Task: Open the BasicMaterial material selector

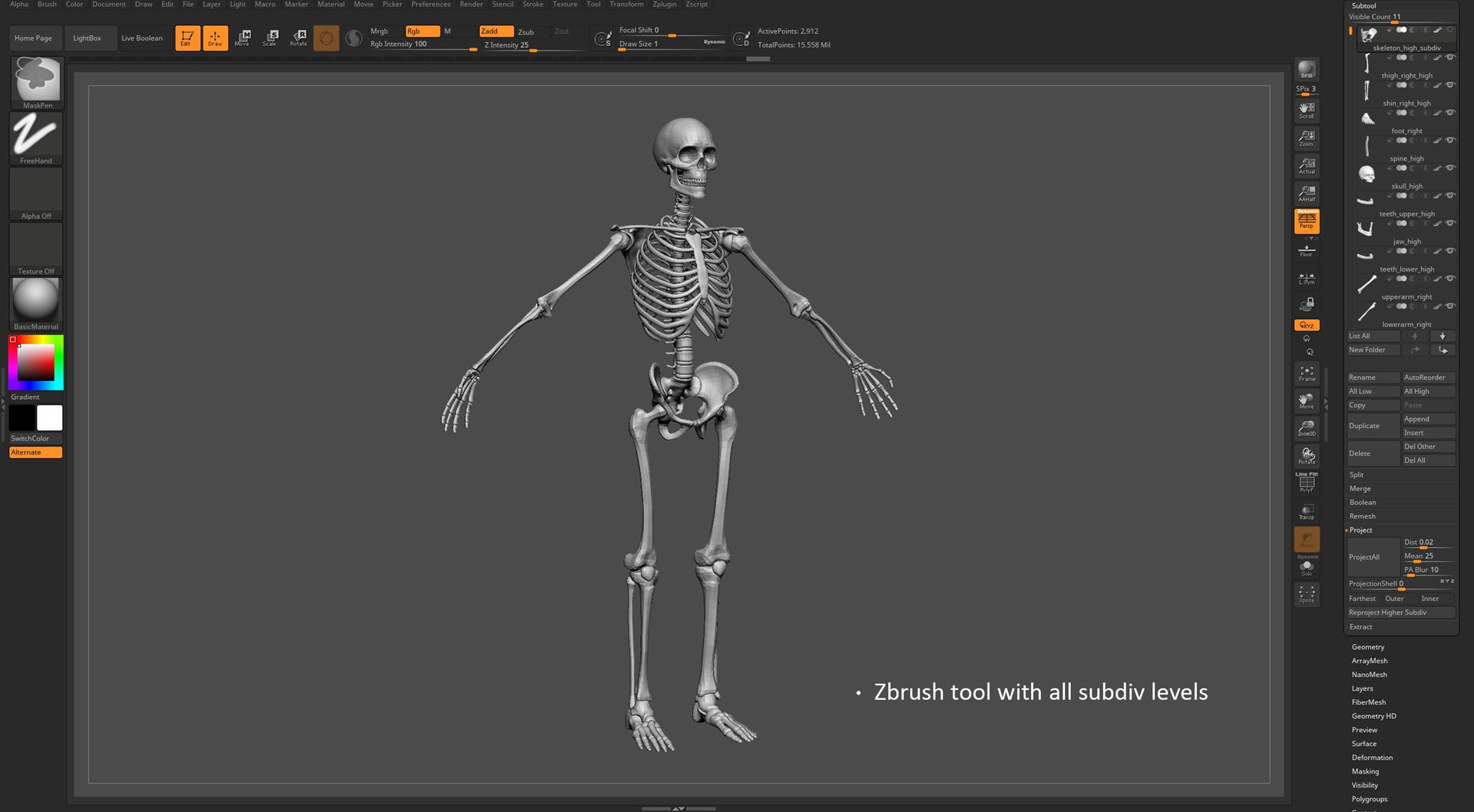Action: tap(36, 304)
